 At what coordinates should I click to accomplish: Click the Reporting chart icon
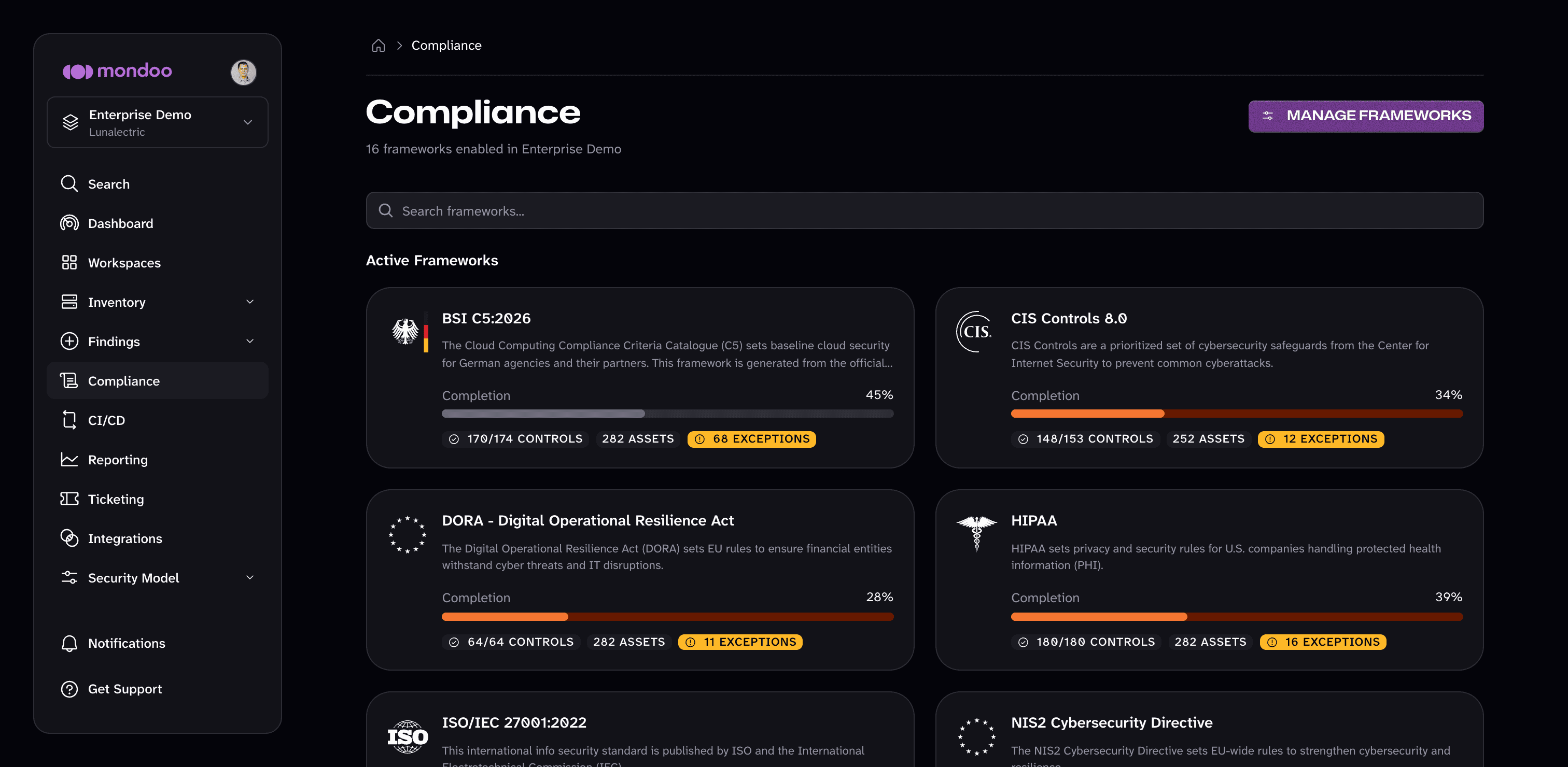pos(69,459)
